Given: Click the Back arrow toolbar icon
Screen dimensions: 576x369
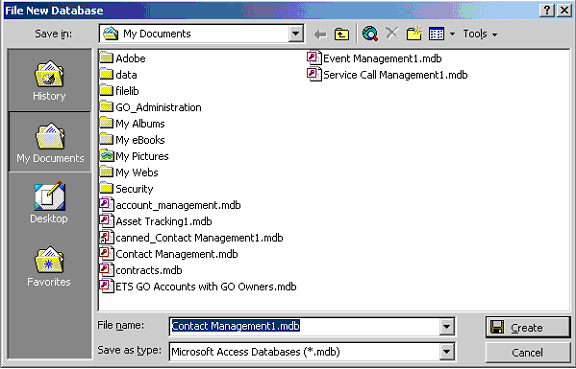Looking at the screenshot, I should 320,35.
